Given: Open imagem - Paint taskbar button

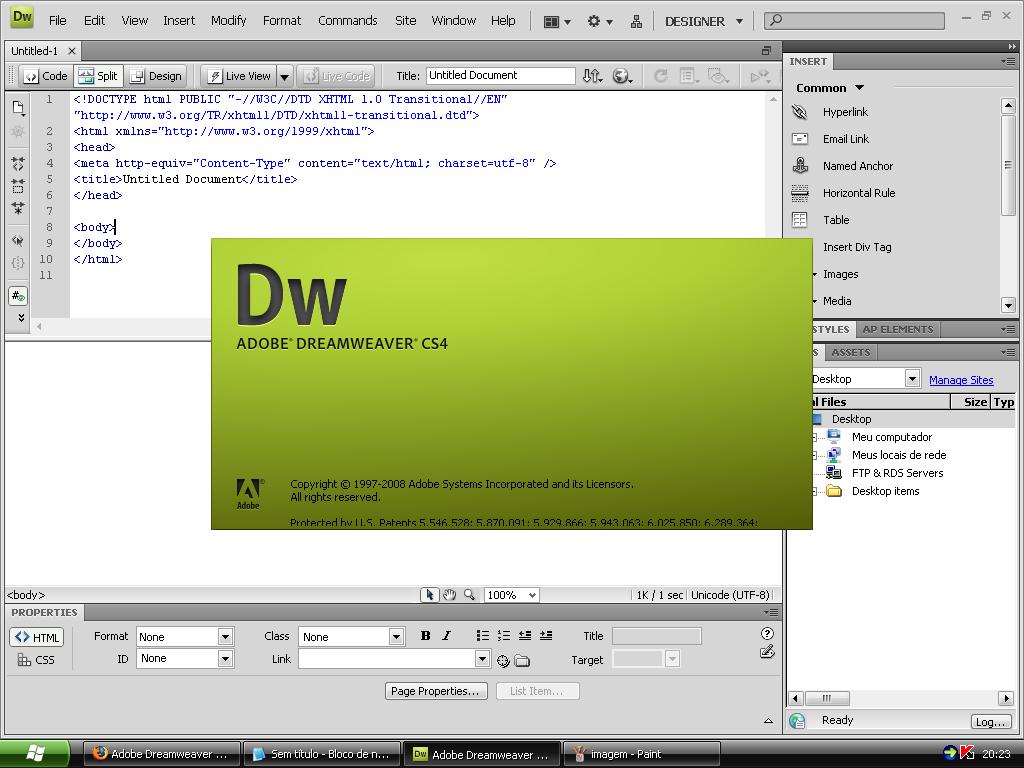Looking at the screenshot, I should point(642,754).
